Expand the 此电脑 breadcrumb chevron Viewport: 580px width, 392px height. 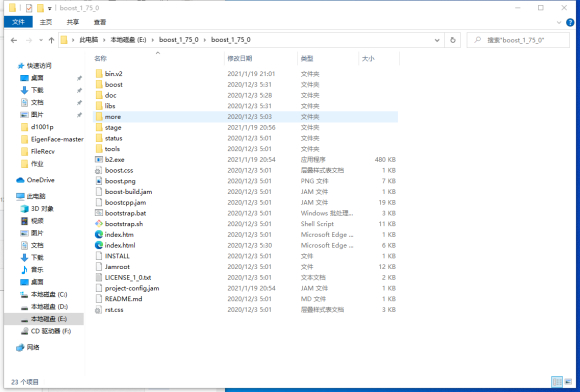click(105, 40)
